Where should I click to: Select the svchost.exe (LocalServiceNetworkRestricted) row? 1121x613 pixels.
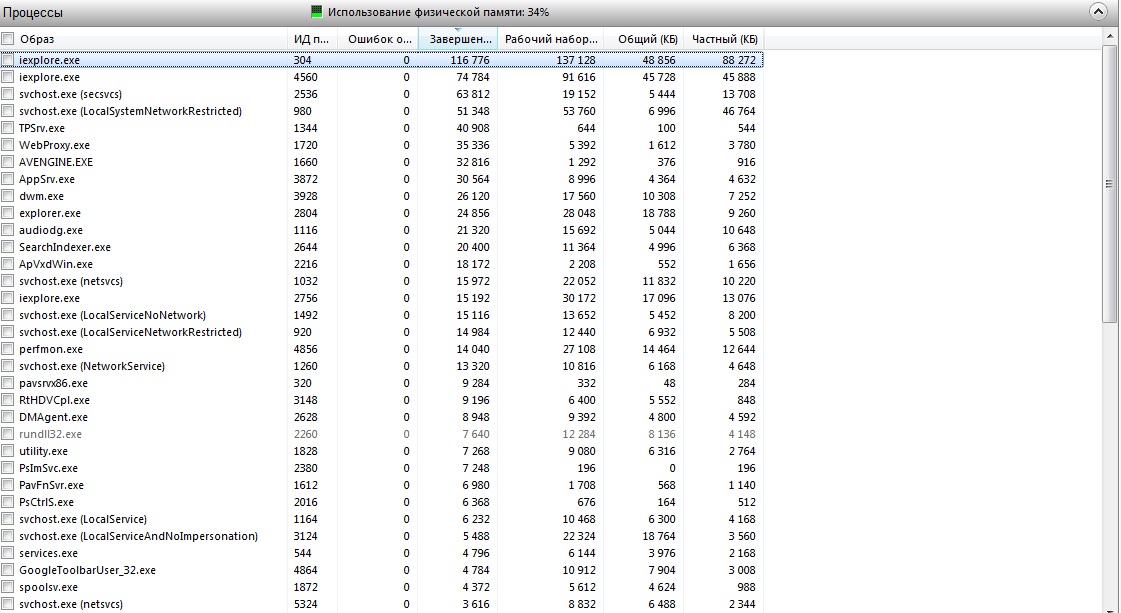382,332
